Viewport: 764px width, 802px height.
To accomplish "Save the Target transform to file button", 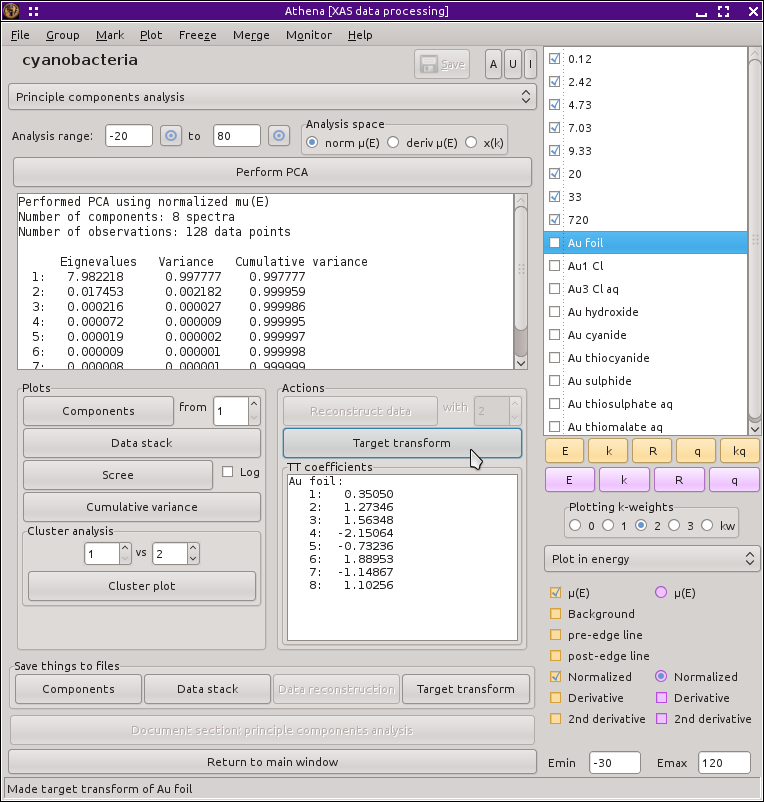I will coord(466,689).
